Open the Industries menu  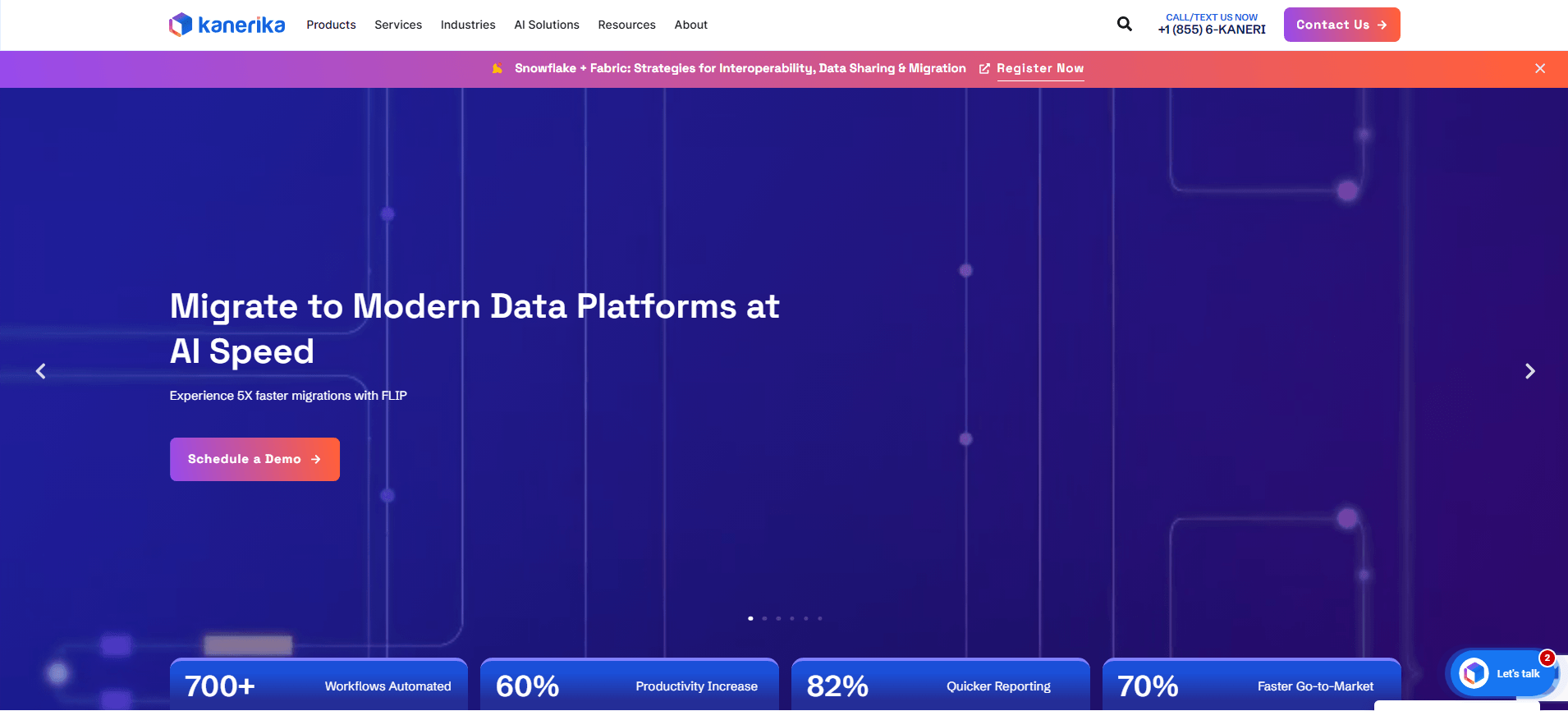468,25
